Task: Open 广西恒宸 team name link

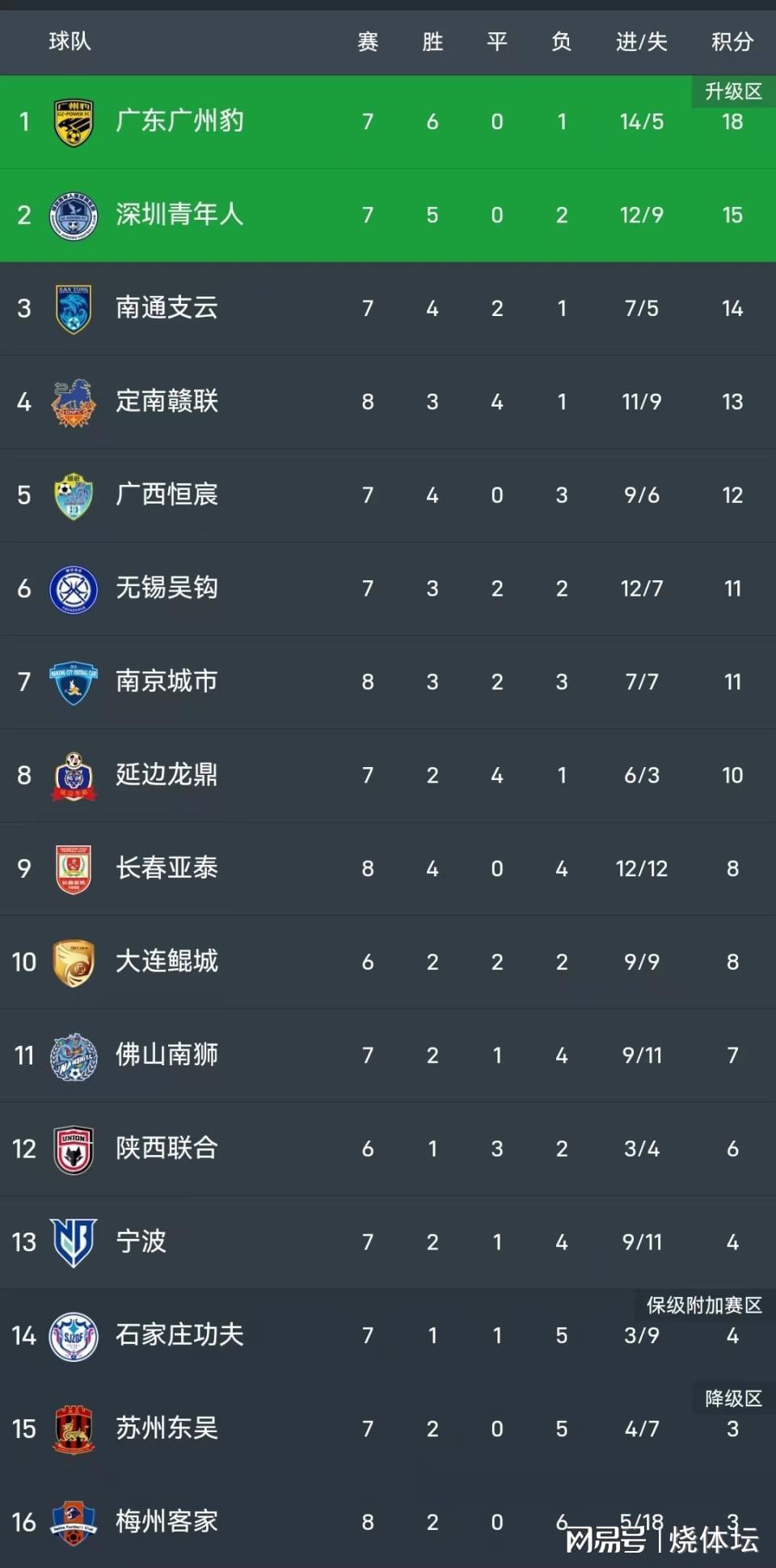Action: [167, 495]
